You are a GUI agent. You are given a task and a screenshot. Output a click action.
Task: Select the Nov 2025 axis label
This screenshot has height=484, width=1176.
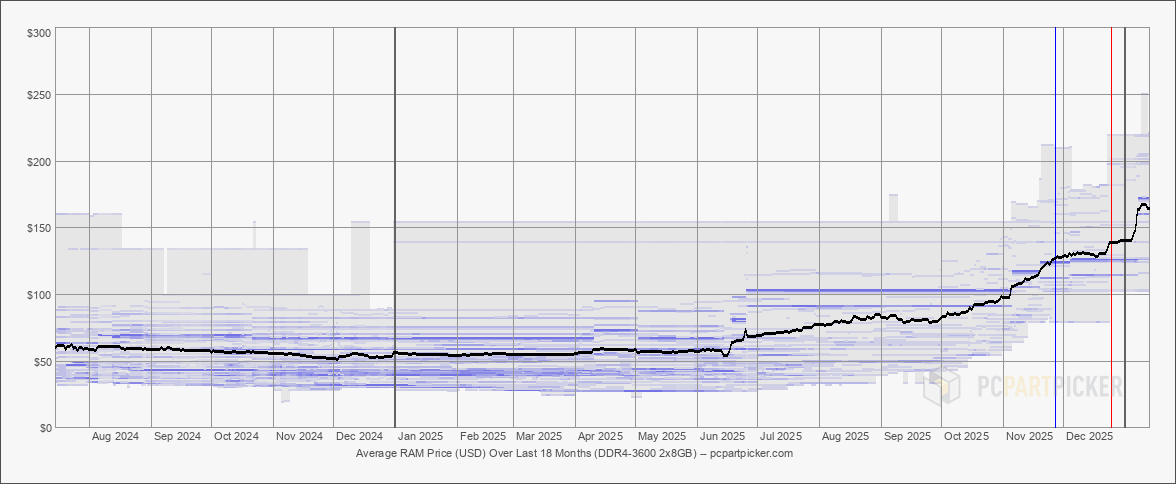click(x=1028, y=436)
